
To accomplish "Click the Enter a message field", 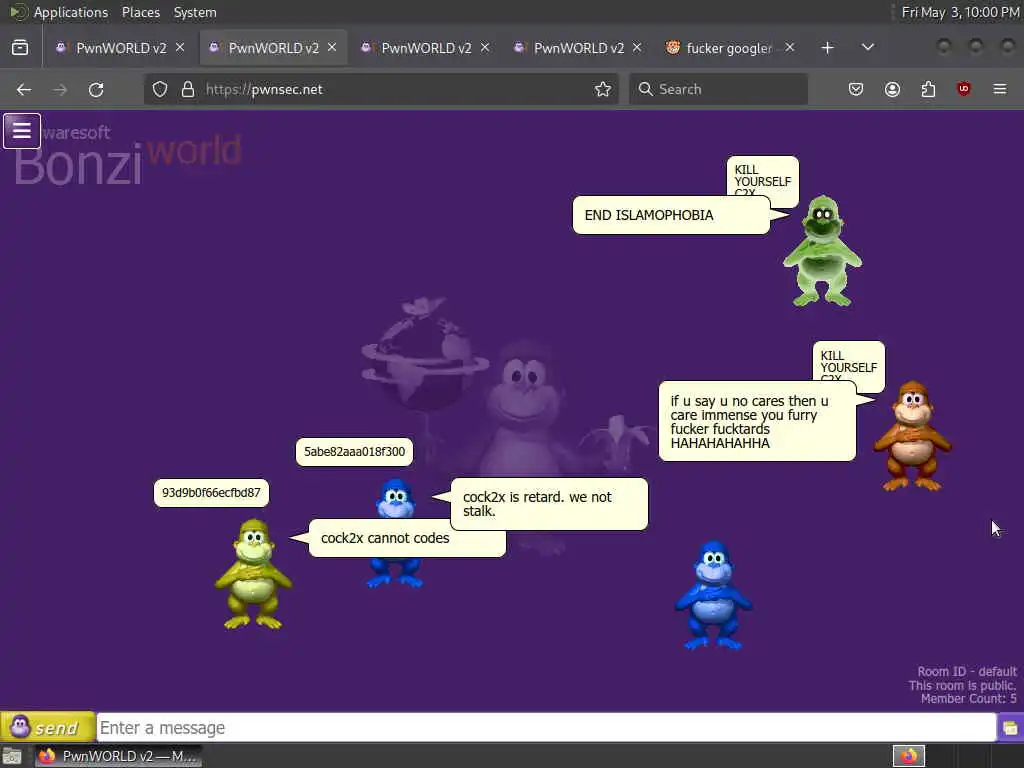I will click(547, 728).
